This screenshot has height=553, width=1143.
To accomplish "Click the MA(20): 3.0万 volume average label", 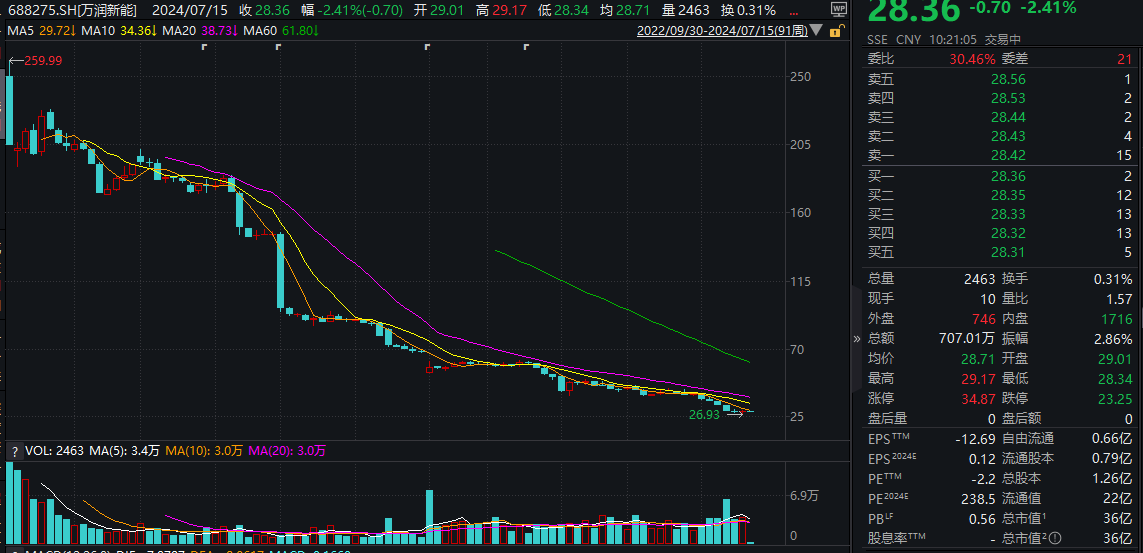I will [287, 451].
